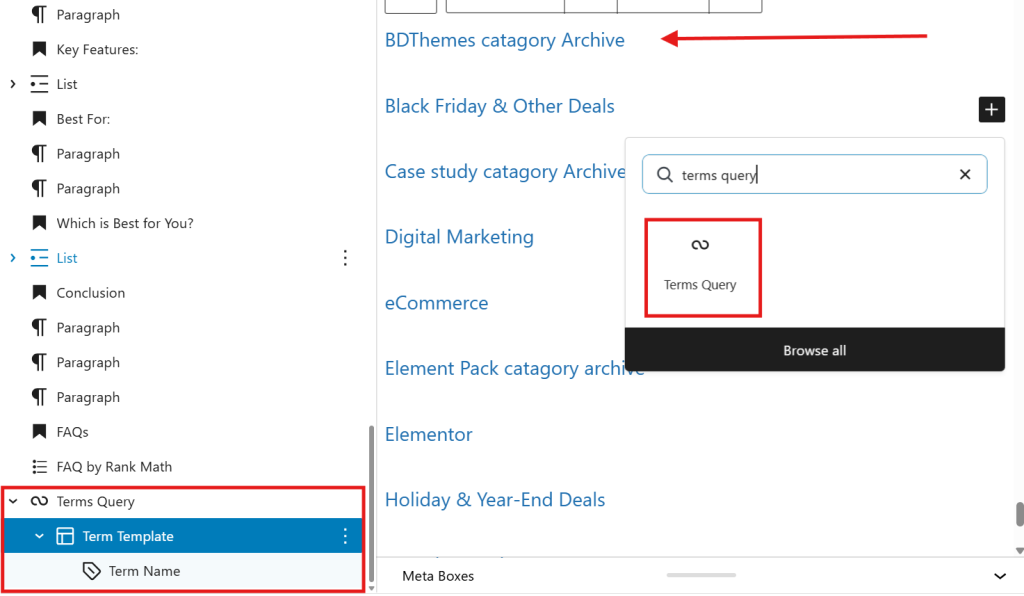
Task: Click the FAQ by Rank Math block icon
Action: (40, 466)
